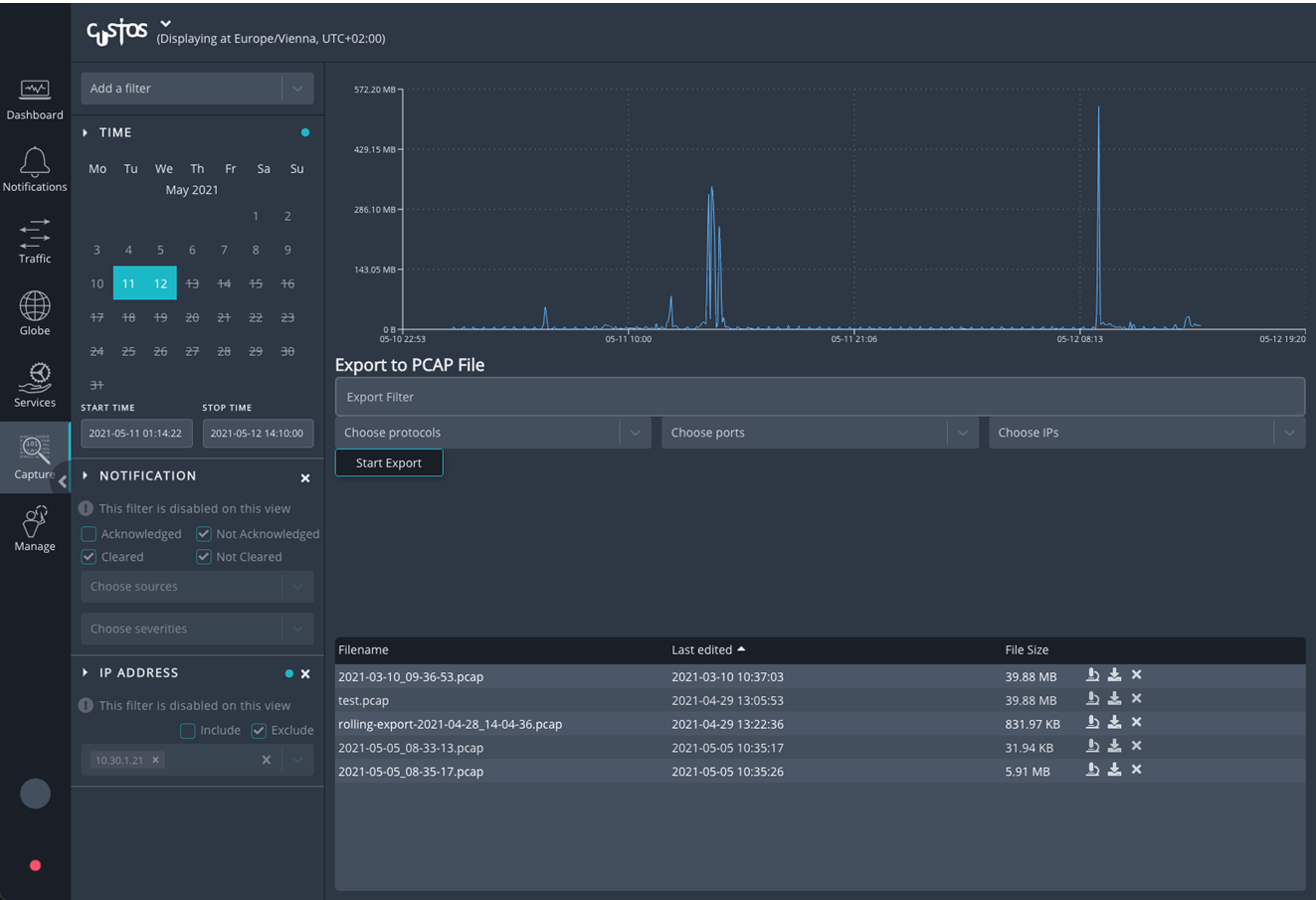Select May 11 in the calendar
This screenshot has width=1316, height=900.
tap(128, 283)
